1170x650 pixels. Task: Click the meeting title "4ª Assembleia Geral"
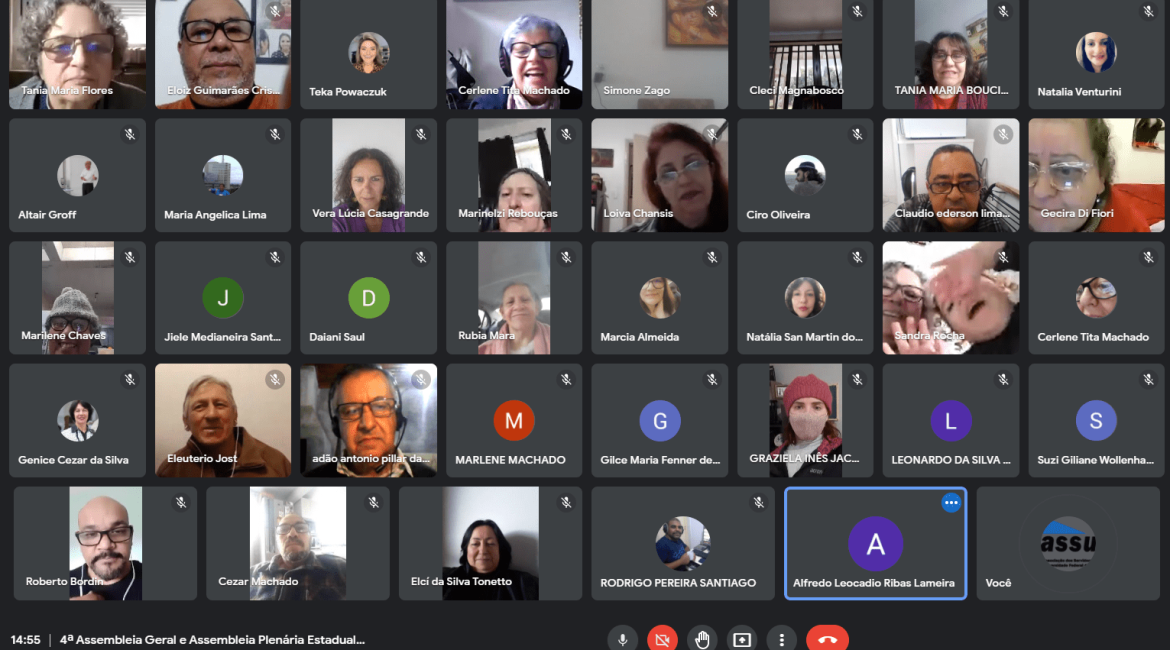pos(212,639)
